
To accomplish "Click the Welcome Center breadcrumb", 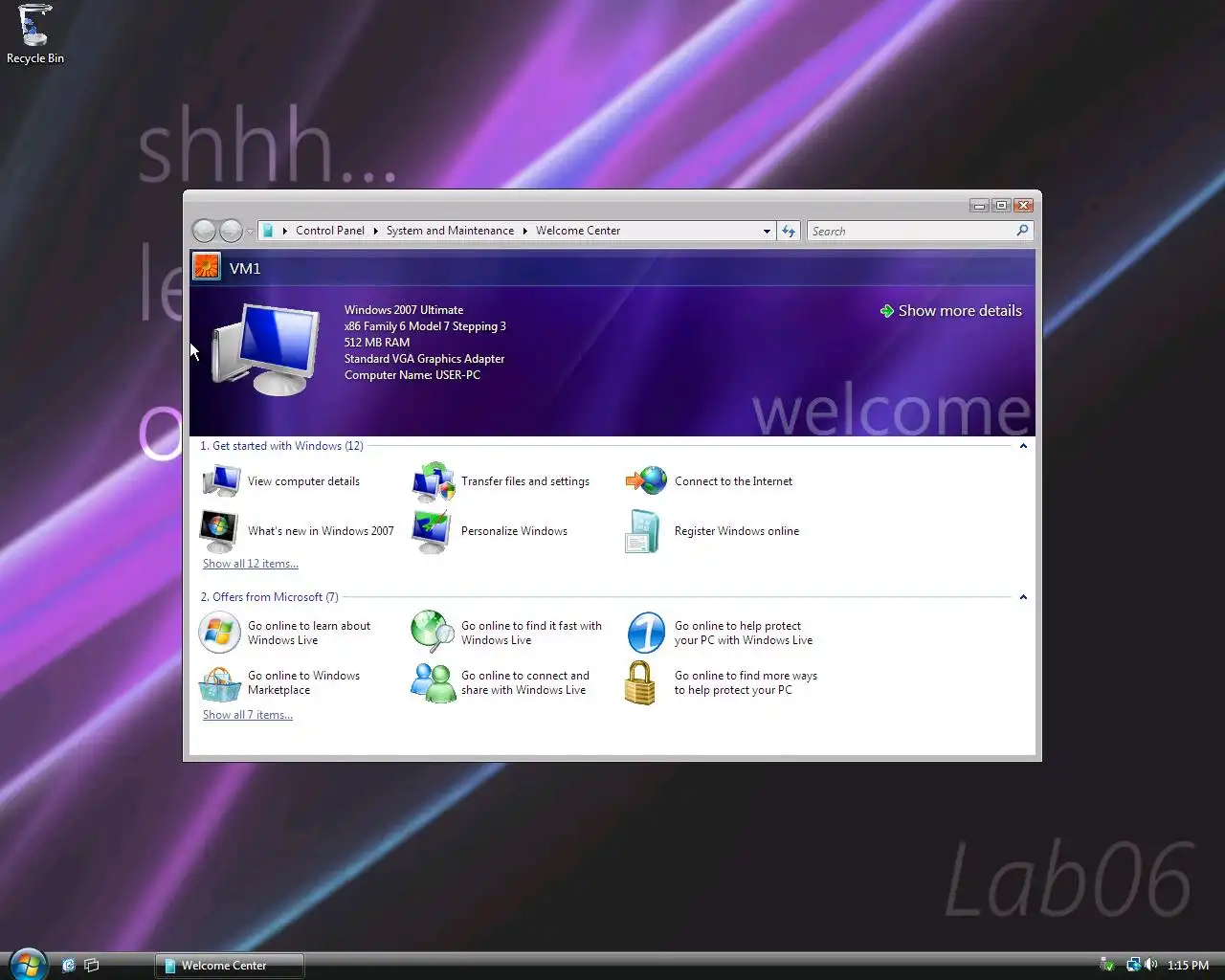I will click(x=578, y=231).
